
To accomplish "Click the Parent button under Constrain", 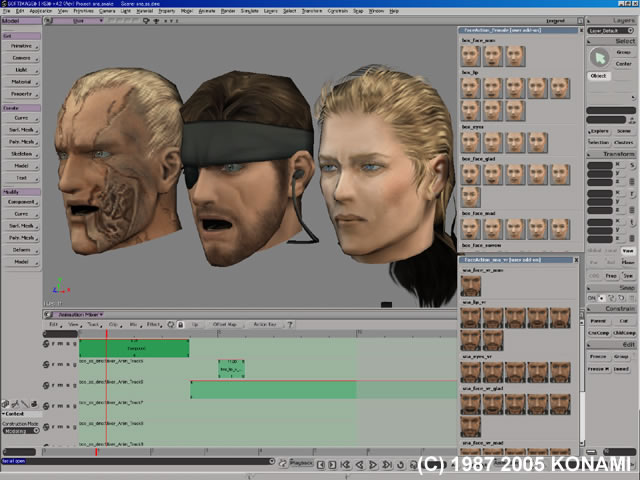I will (x=598, y=321).
